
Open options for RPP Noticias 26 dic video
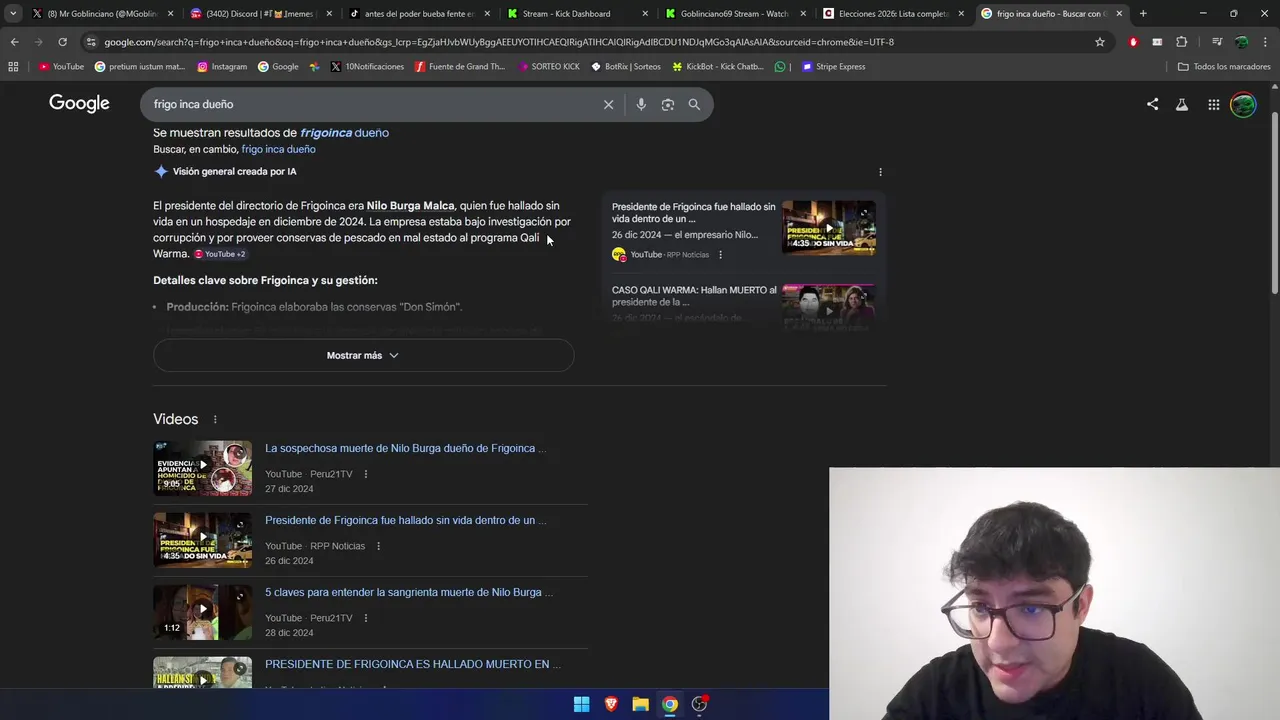coord(378,546)
